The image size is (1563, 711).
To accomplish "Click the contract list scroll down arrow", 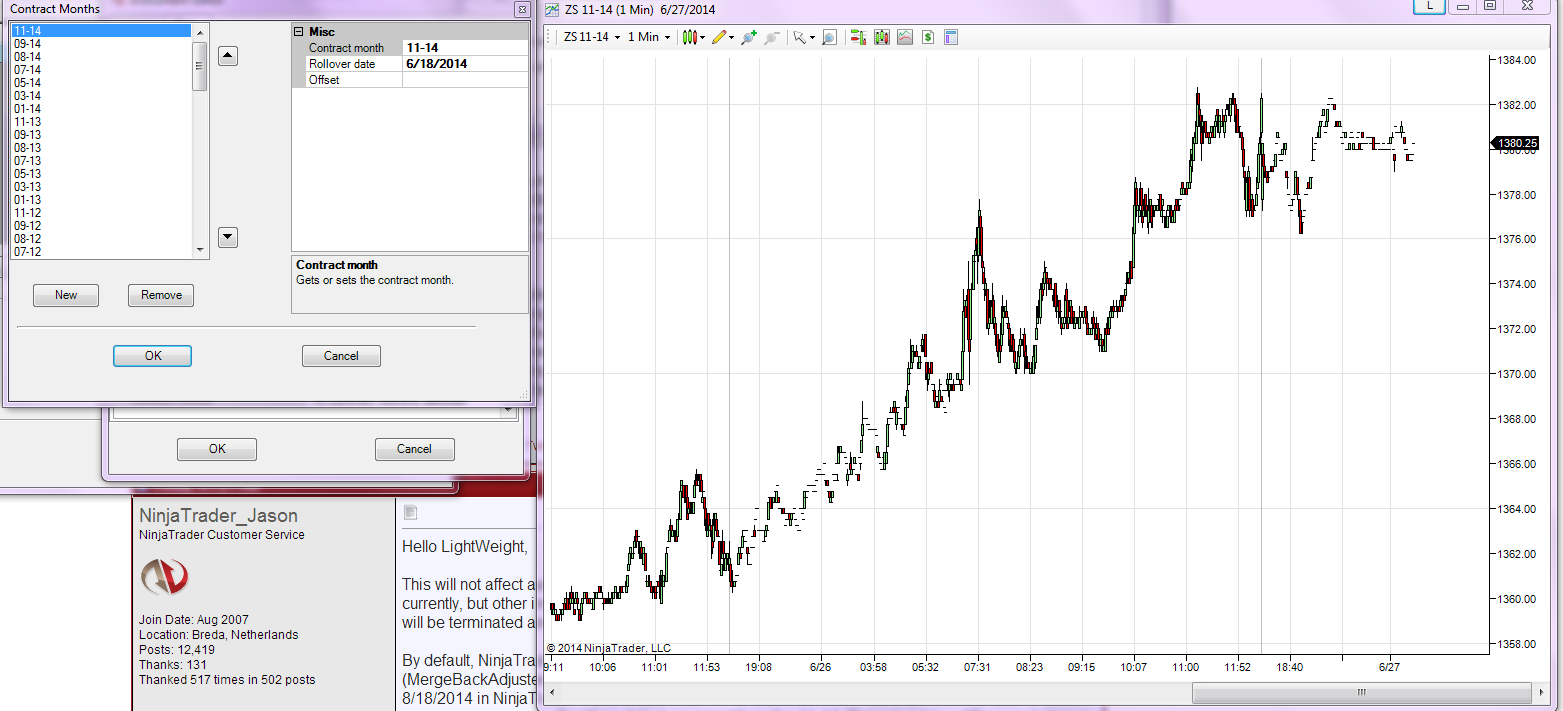I will (200, 250).
